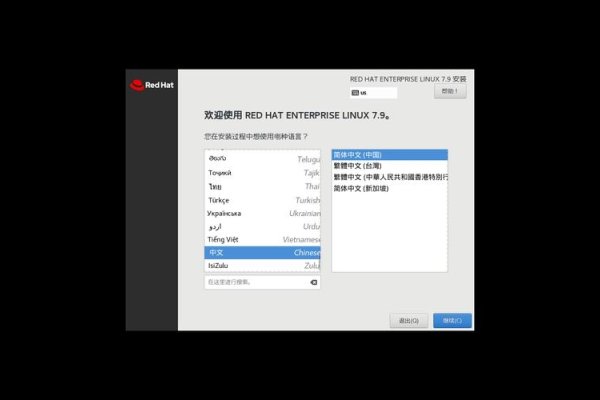Click the 退出(Q) quit button
Image resolution: width=600 pixels, height=400 pixels.
click(x=409, y=320)
